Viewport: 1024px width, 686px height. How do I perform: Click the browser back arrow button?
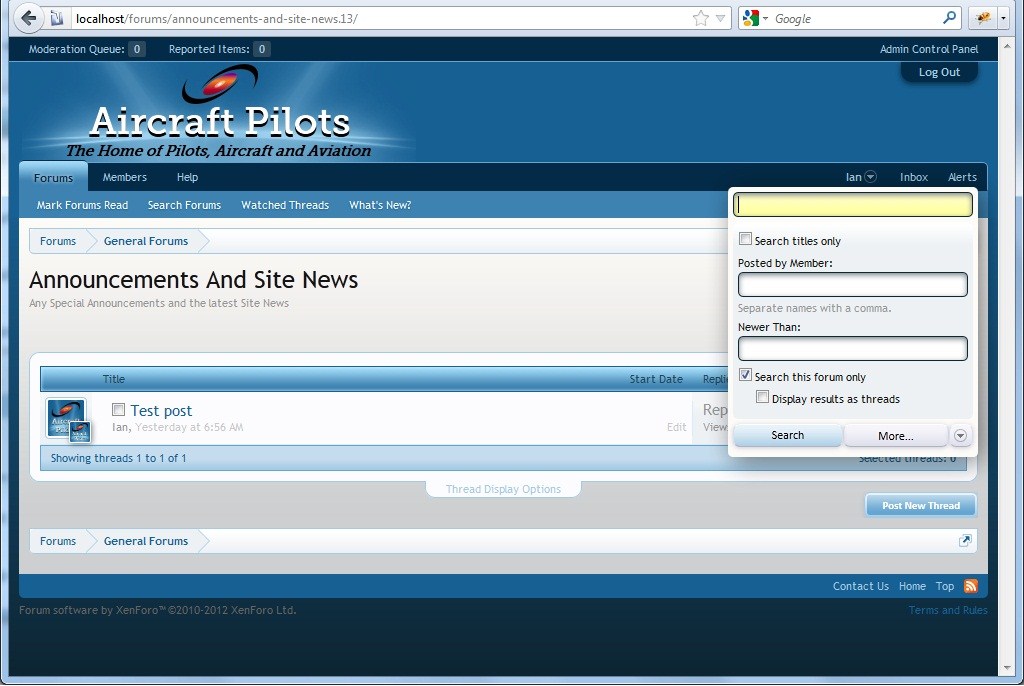click(27, 18)
